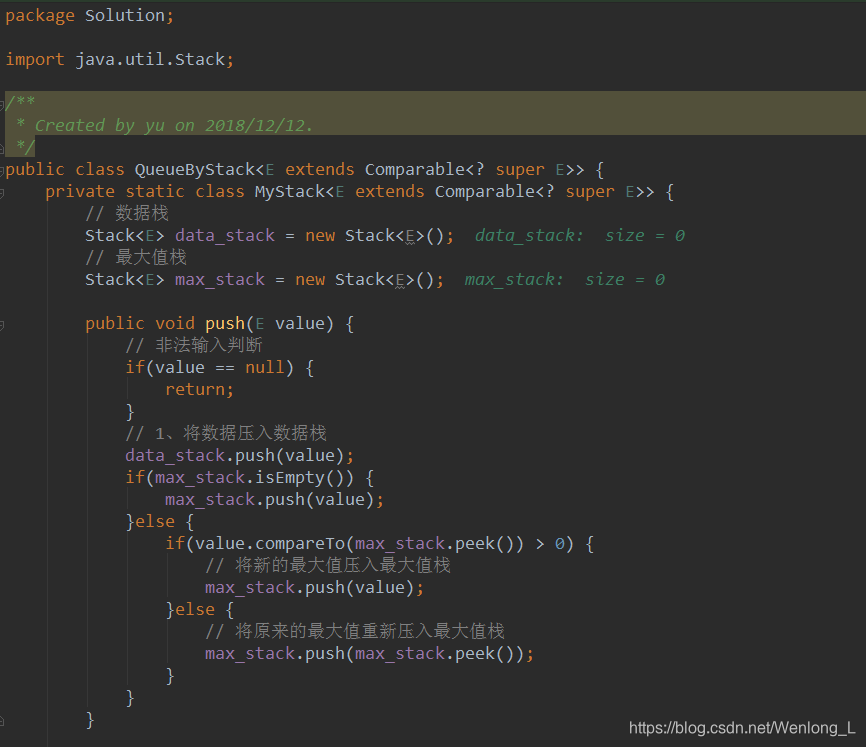The width and height of the screenshot is (866, 747).
Task: Click the class name 'MyStack'
Action: click(289, 192)
